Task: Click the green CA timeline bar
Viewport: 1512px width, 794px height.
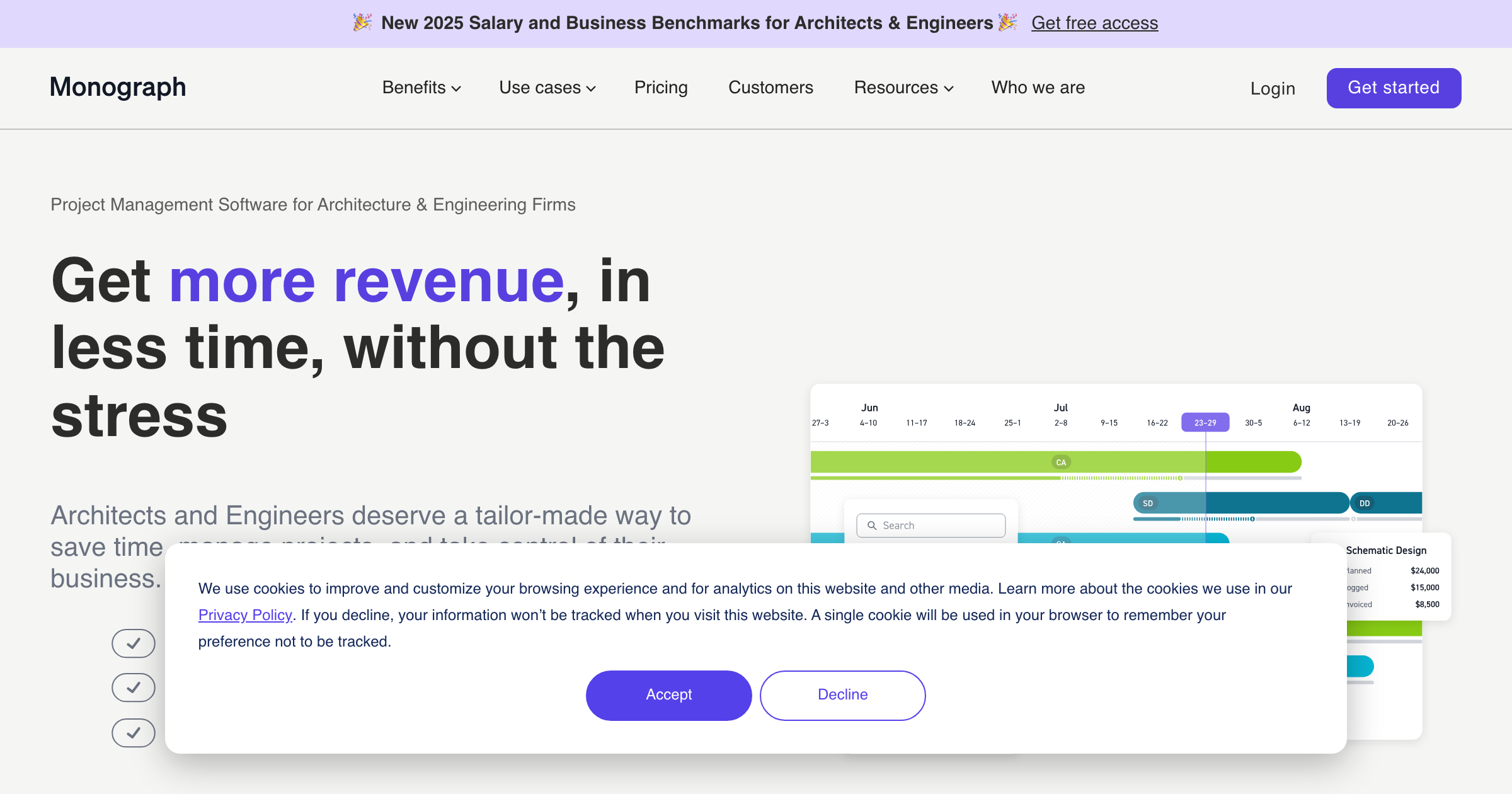Action: 1056,462
